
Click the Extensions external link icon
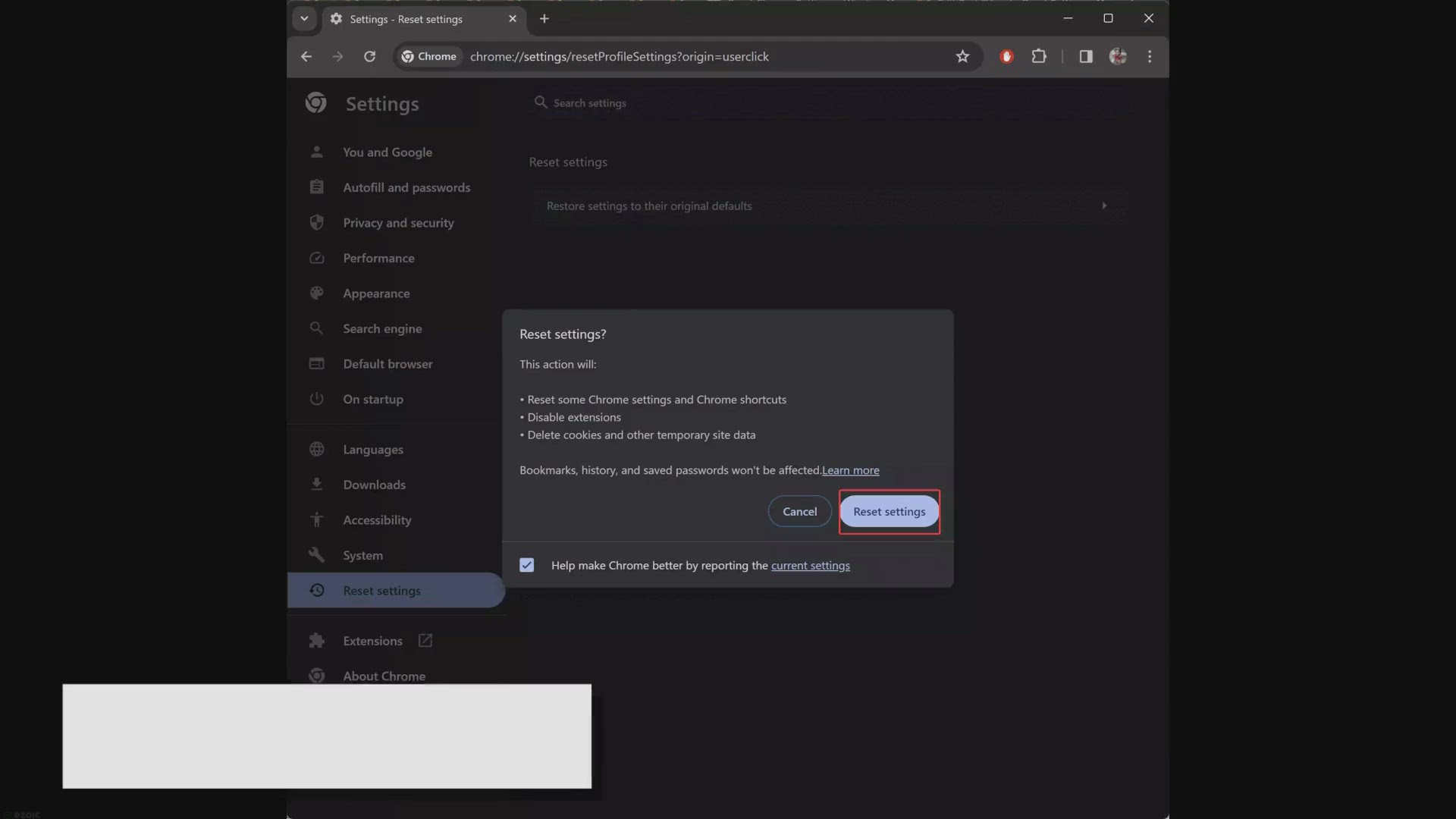(x=425, y=641)
